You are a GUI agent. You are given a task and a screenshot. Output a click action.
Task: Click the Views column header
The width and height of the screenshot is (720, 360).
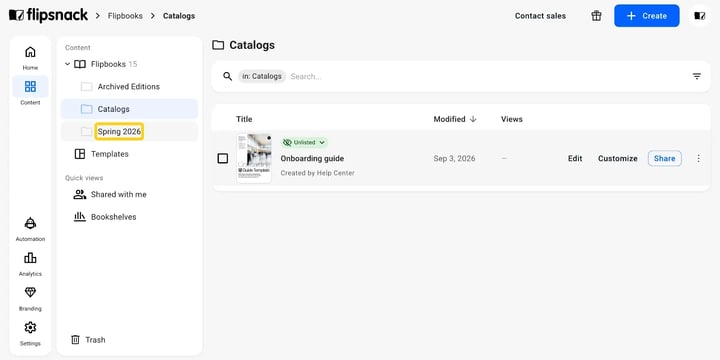(x=512, y=119)
